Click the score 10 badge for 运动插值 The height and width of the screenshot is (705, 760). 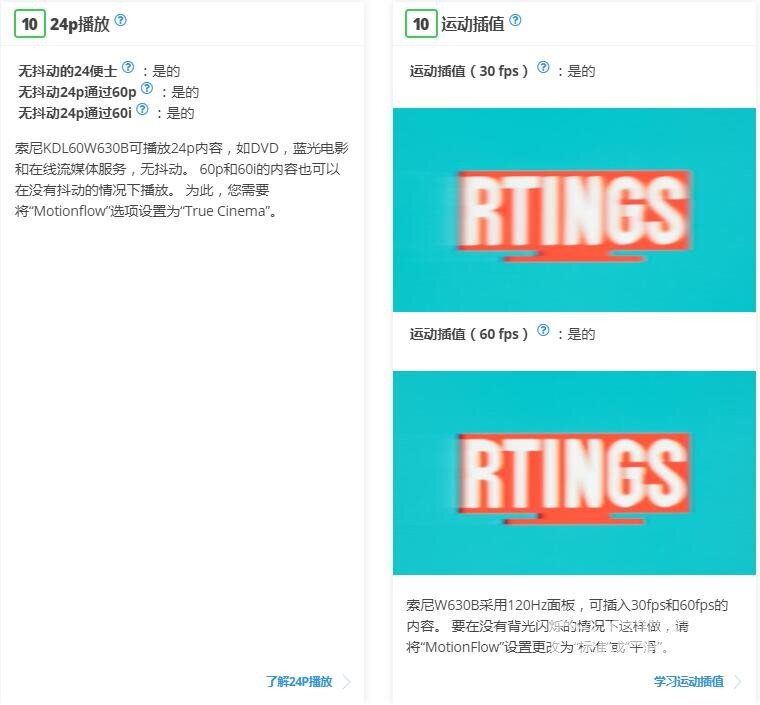point(421,24)
